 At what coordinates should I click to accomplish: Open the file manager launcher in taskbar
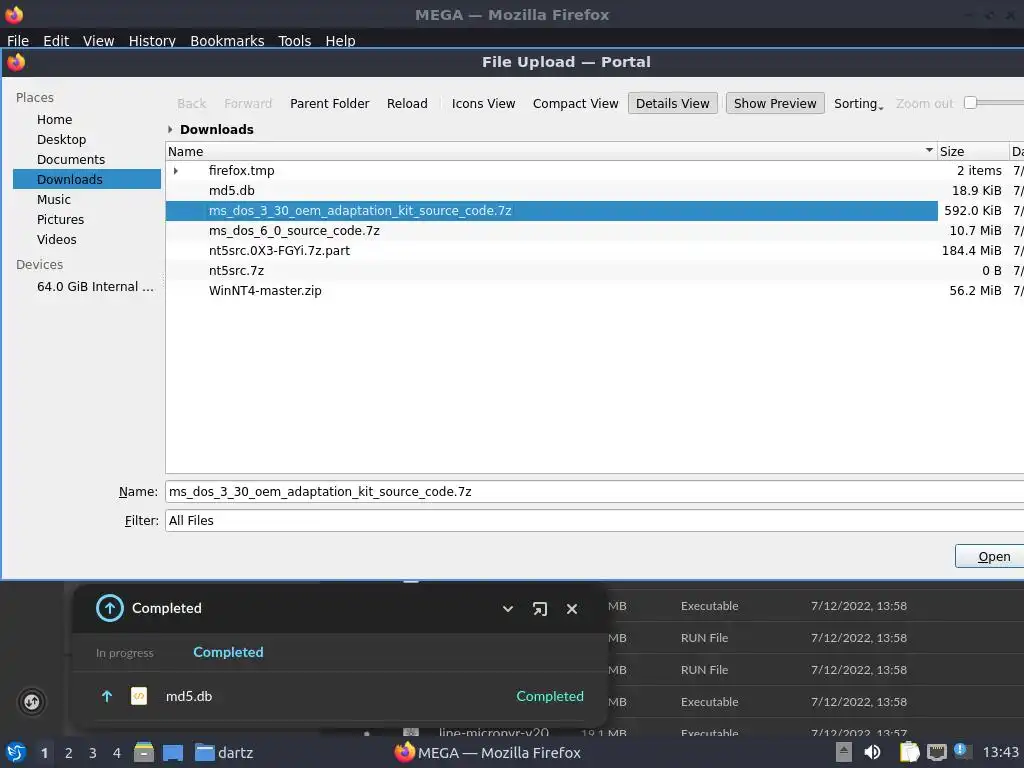point(144,752)
